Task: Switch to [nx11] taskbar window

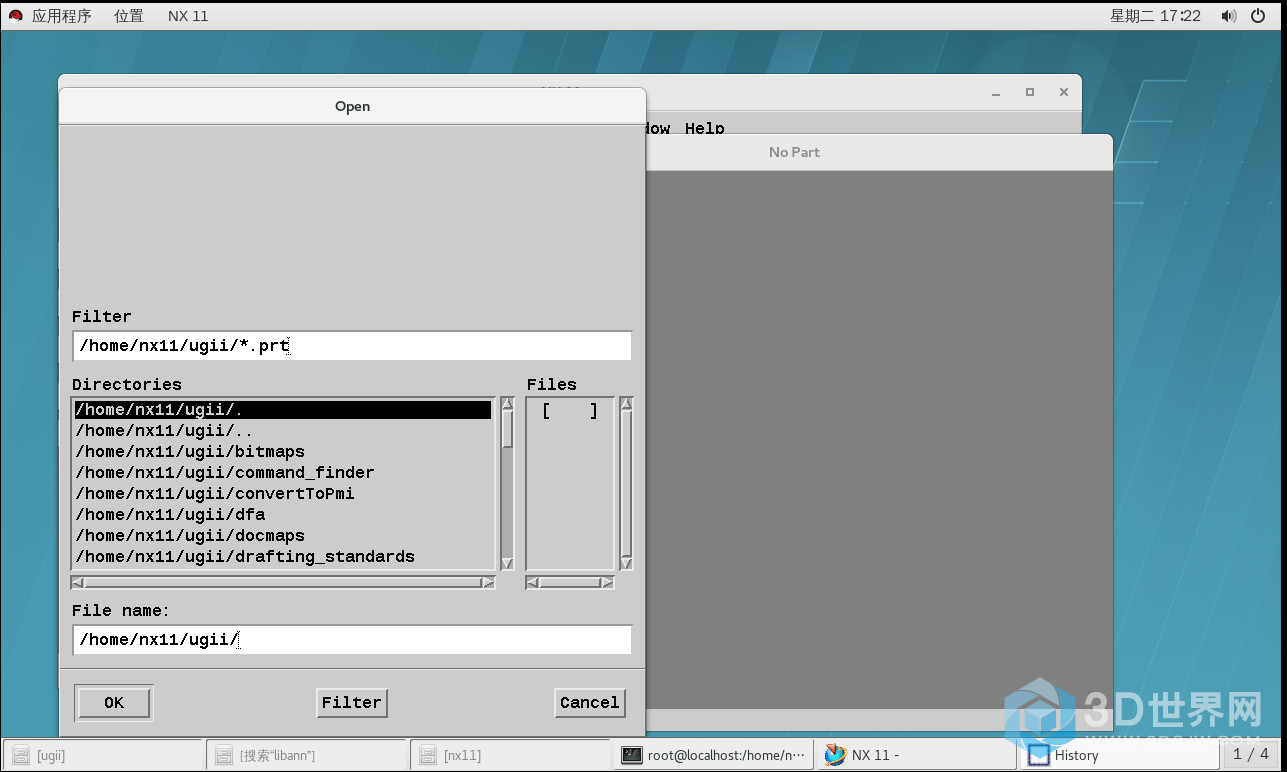Action: 511,755
